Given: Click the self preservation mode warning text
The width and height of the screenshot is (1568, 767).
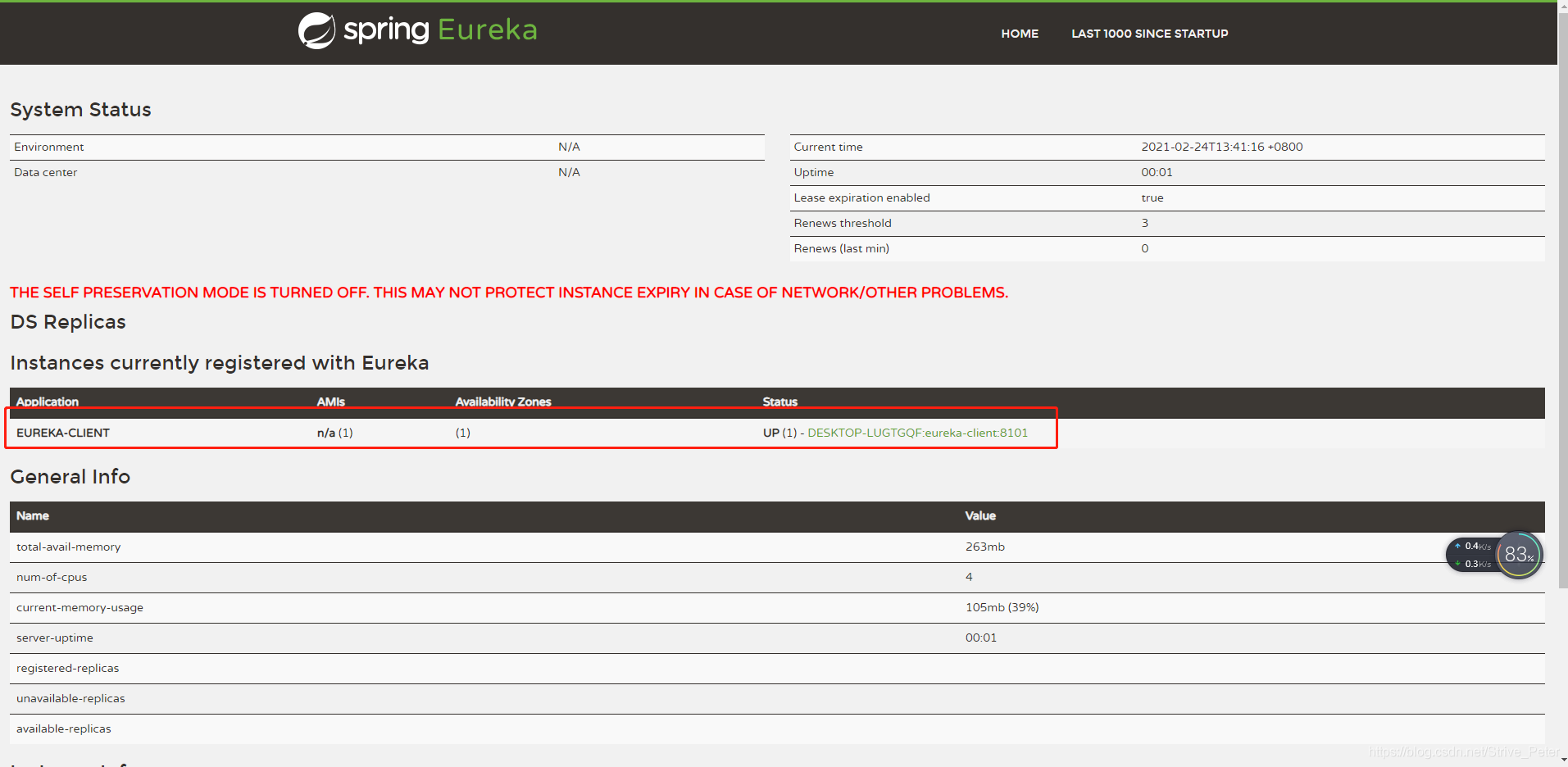Looking at the screenshot, I should coord(509,293).
